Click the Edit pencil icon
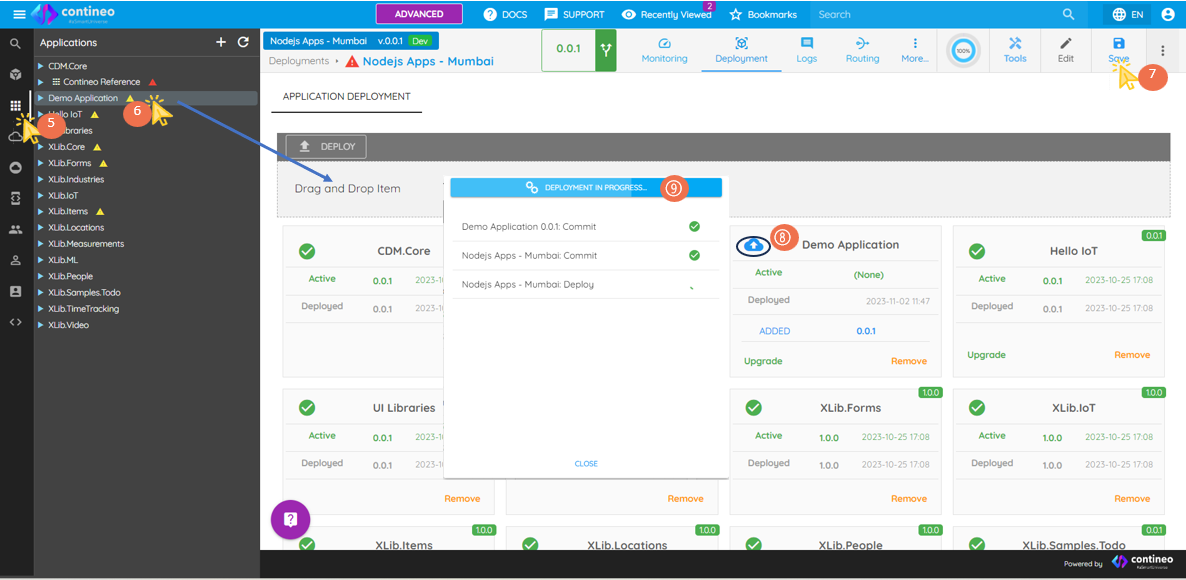Screen dimensions: 1186x580 (x=1066, y=44)
